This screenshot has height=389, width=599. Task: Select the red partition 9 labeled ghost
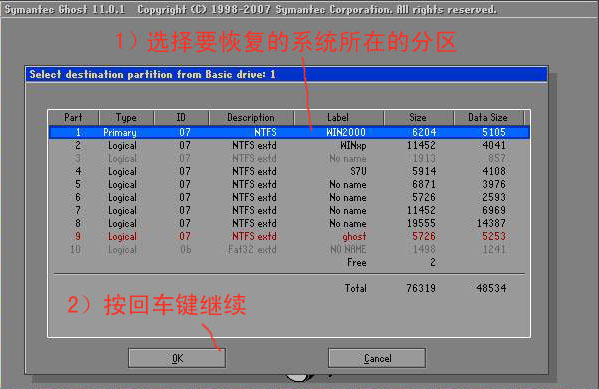289,236
